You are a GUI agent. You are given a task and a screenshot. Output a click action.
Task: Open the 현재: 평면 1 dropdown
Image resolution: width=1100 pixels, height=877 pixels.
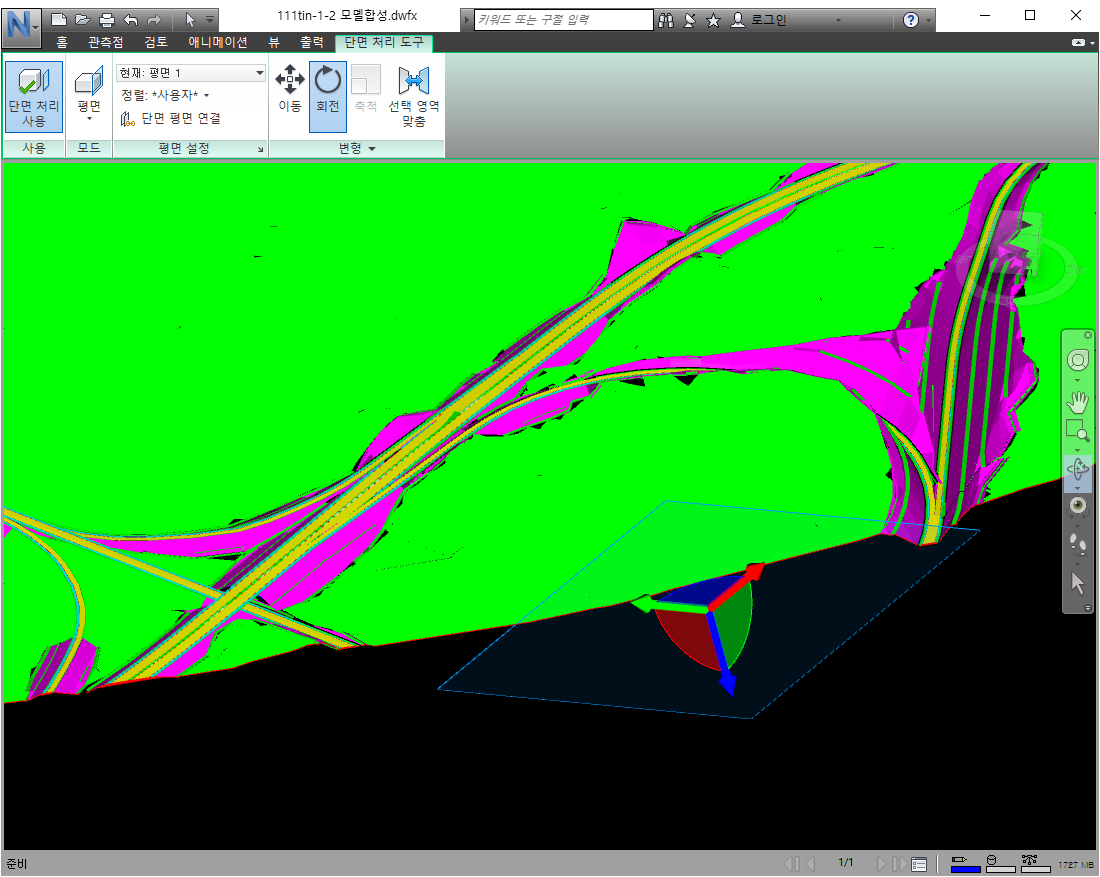258,72
